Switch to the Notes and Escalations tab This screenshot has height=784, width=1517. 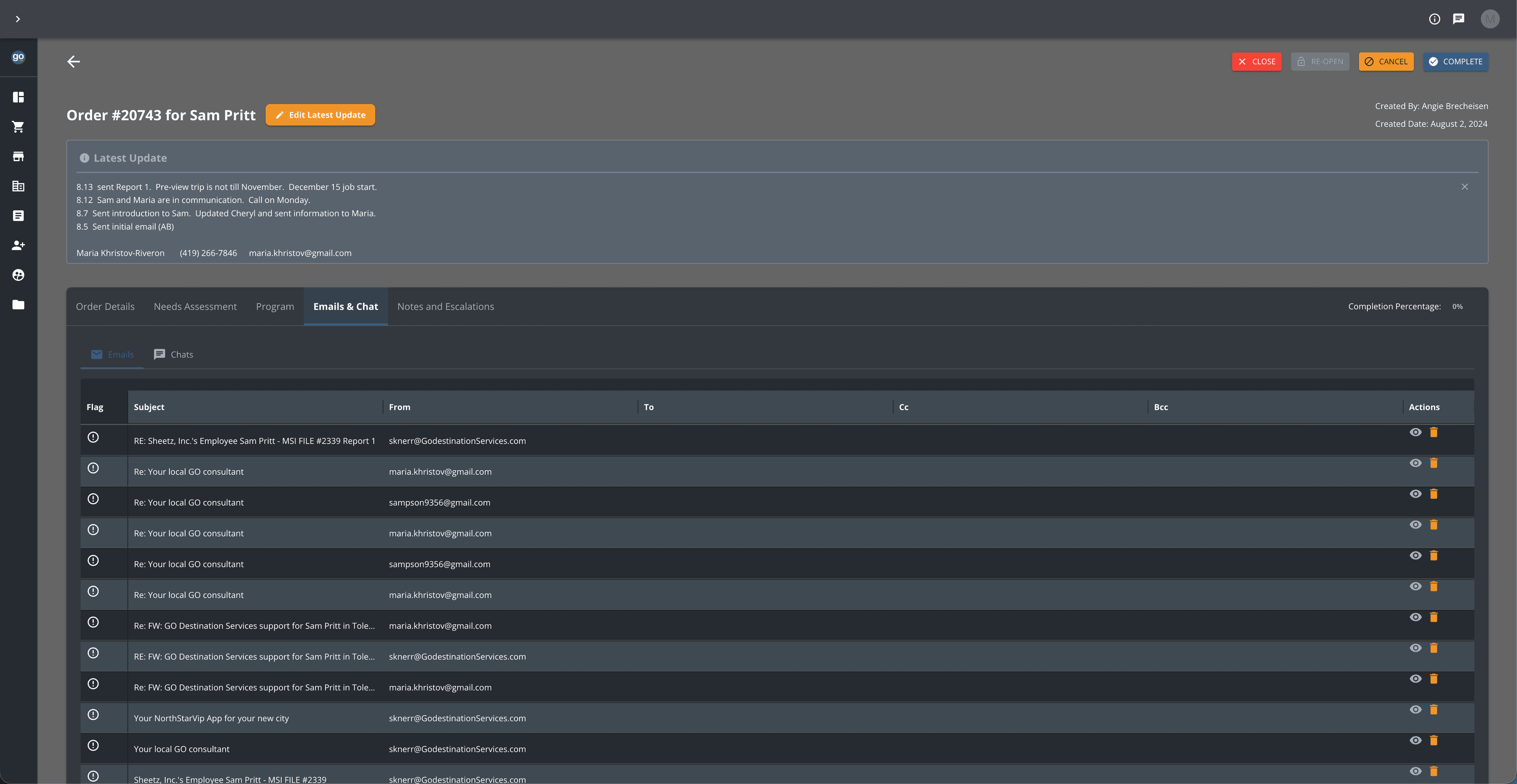coord(445,306)
